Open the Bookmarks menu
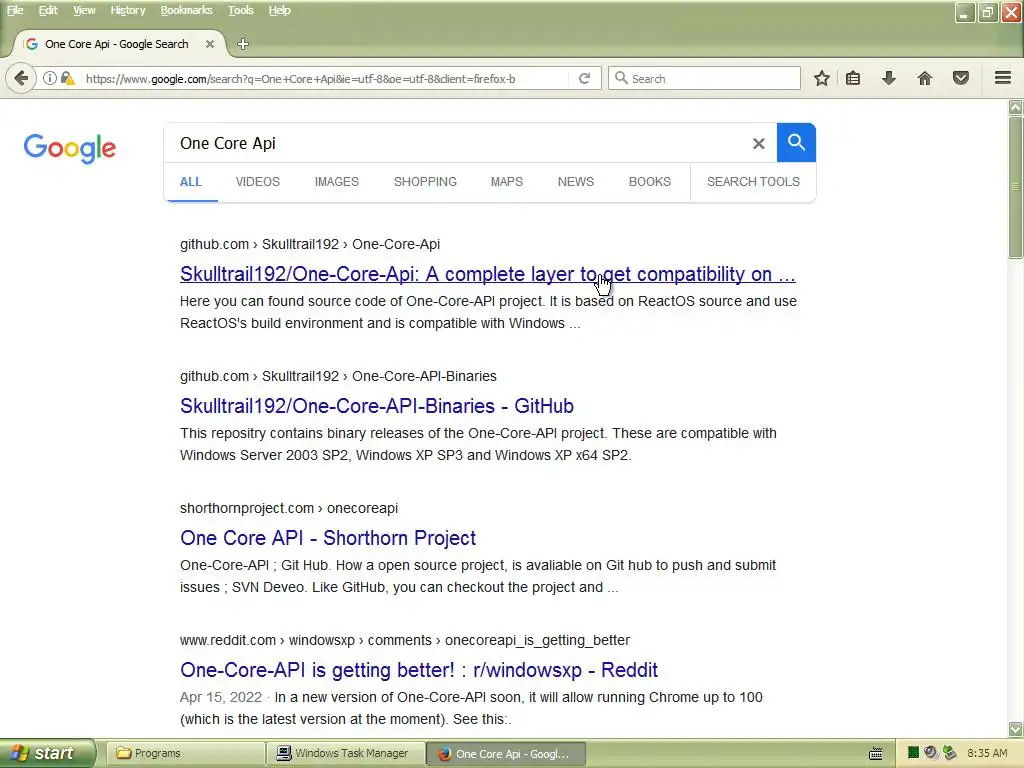Screen dimensions: 1024x768 [x=186, y=10]
